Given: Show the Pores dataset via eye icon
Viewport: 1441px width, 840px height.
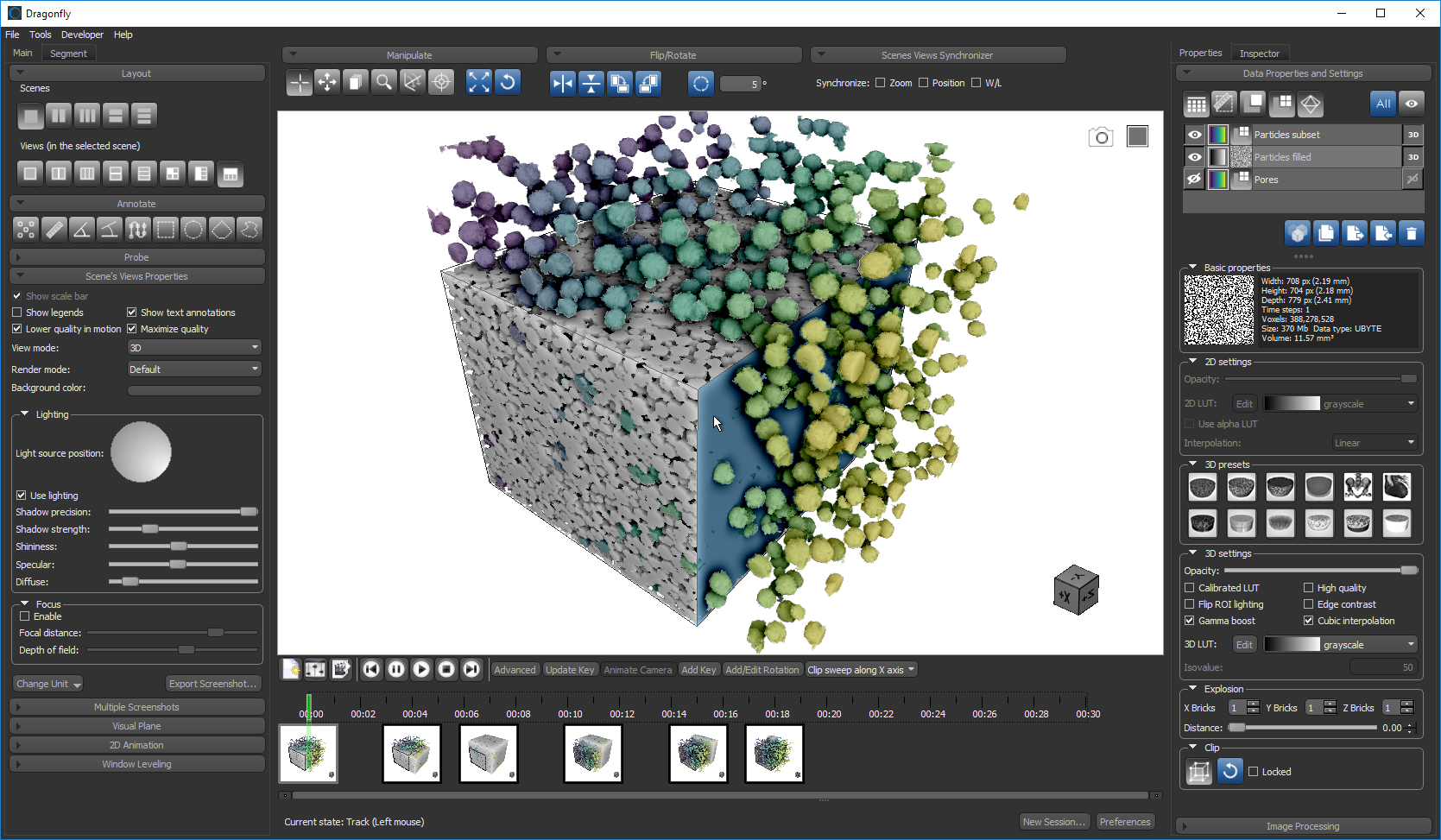Looking at the screenshot, I should (1194, 180).
